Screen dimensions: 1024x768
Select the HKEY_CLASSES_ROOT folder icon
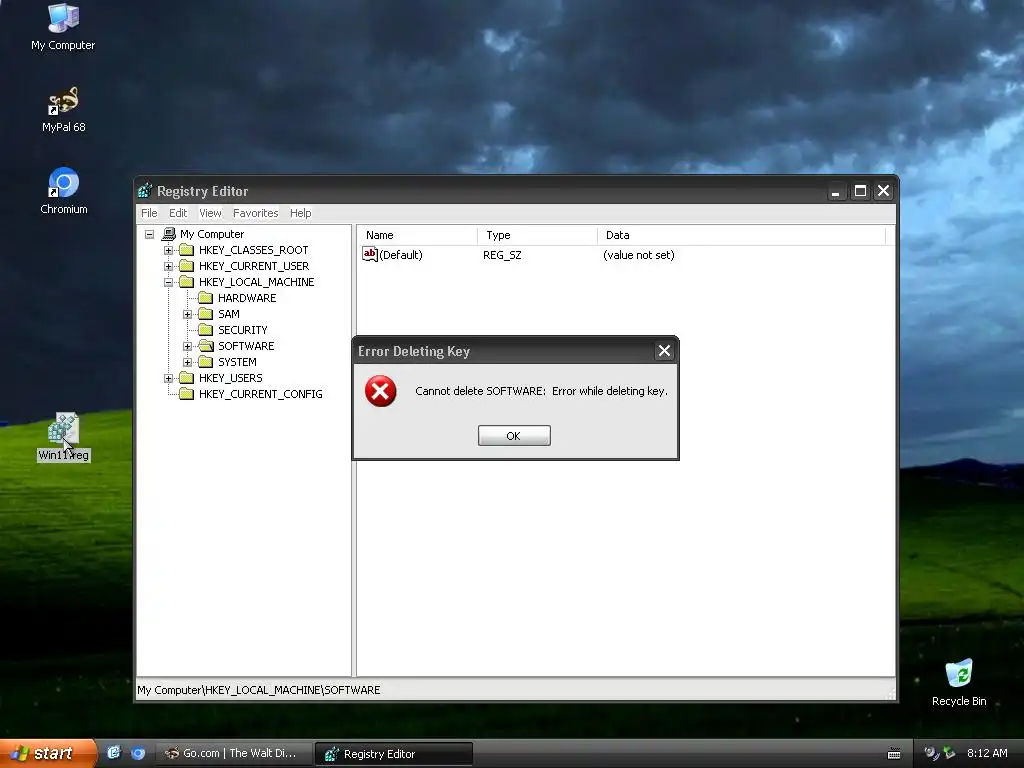(187, 250)
